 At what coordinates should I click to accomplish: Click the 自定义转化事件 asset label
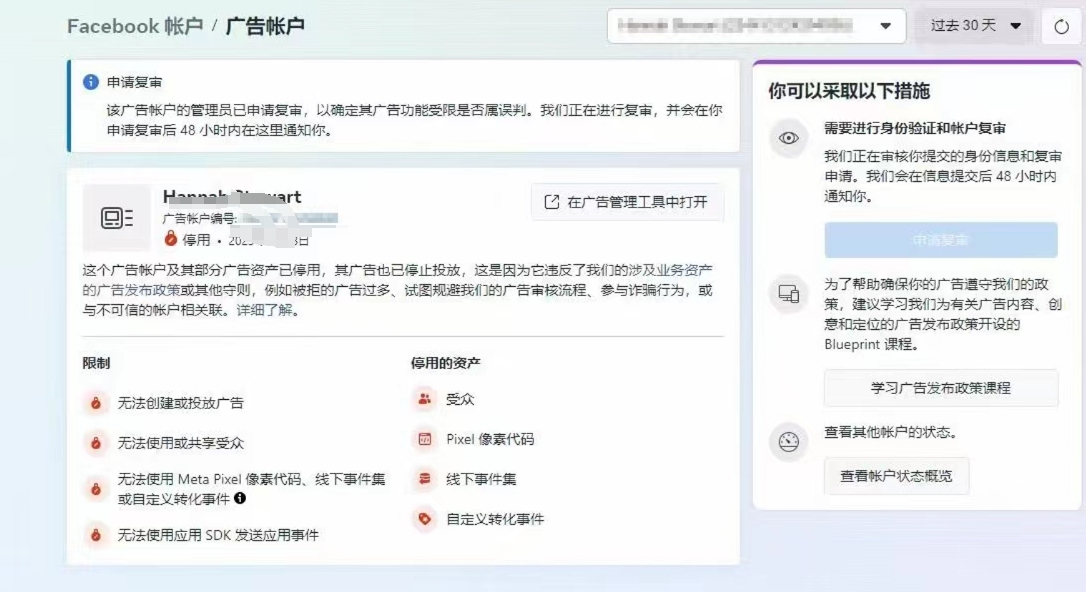click(x=495, y=519)
